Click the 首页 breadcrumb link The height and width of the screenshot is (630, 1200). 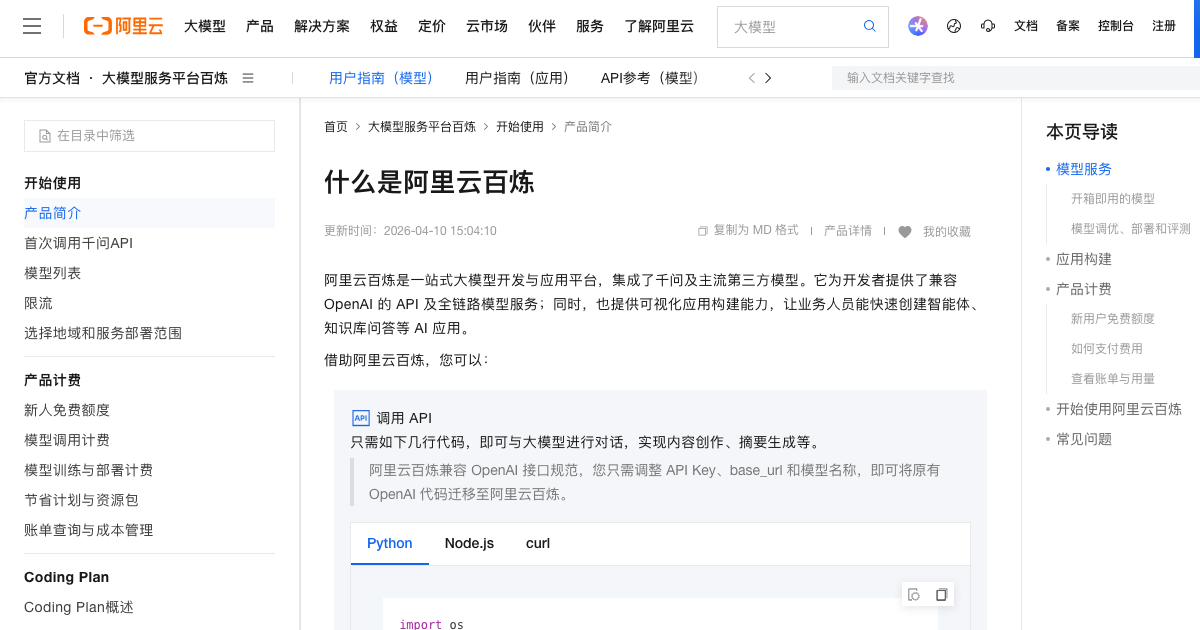(336, 126)
